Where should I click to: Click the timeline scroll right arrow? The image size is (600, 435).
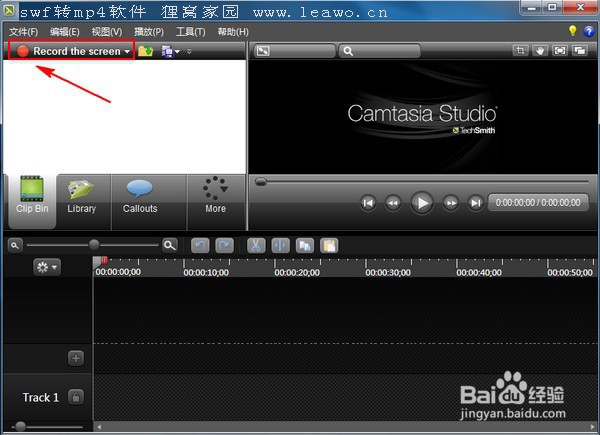tap(593, 427)
